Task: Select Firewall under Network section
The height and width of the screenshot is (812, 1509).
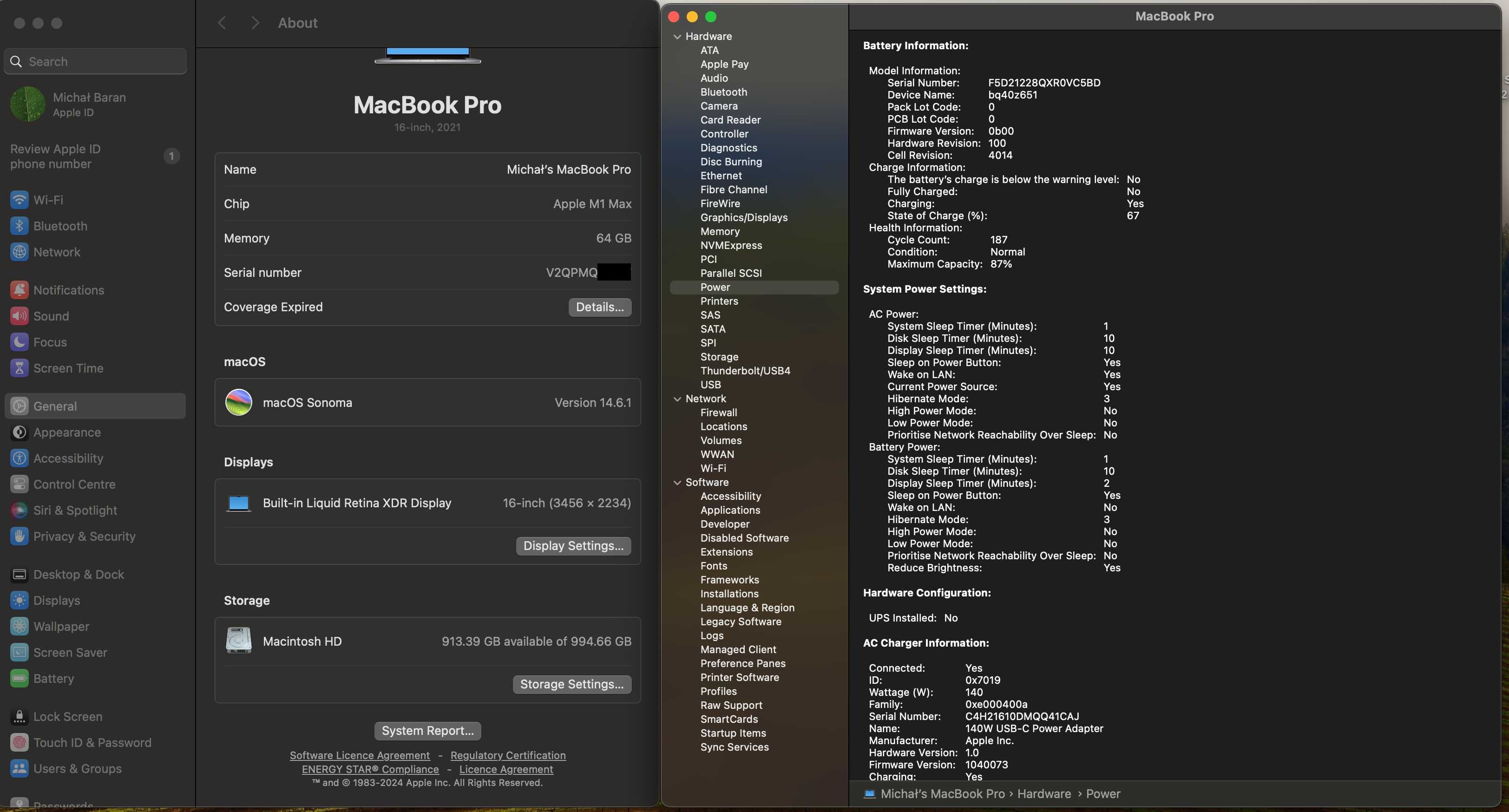Action: tap(718, 413)
